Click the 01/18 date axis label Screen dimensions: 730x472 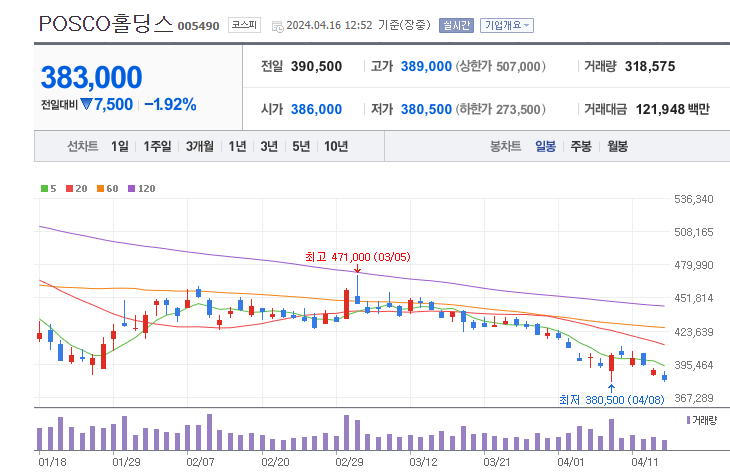(x=52, y=462)
